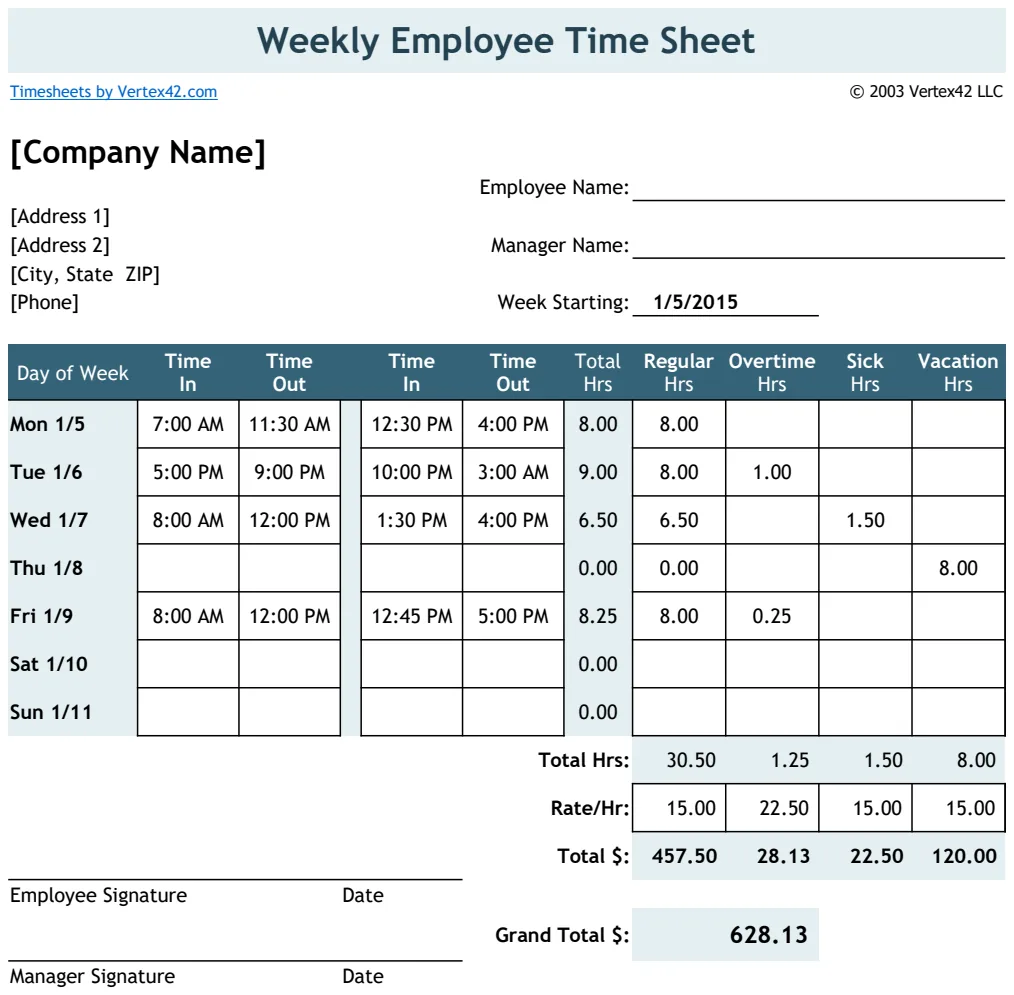
Task: Select the Week Starting date 1/5/2015
Action: (695, 302)
